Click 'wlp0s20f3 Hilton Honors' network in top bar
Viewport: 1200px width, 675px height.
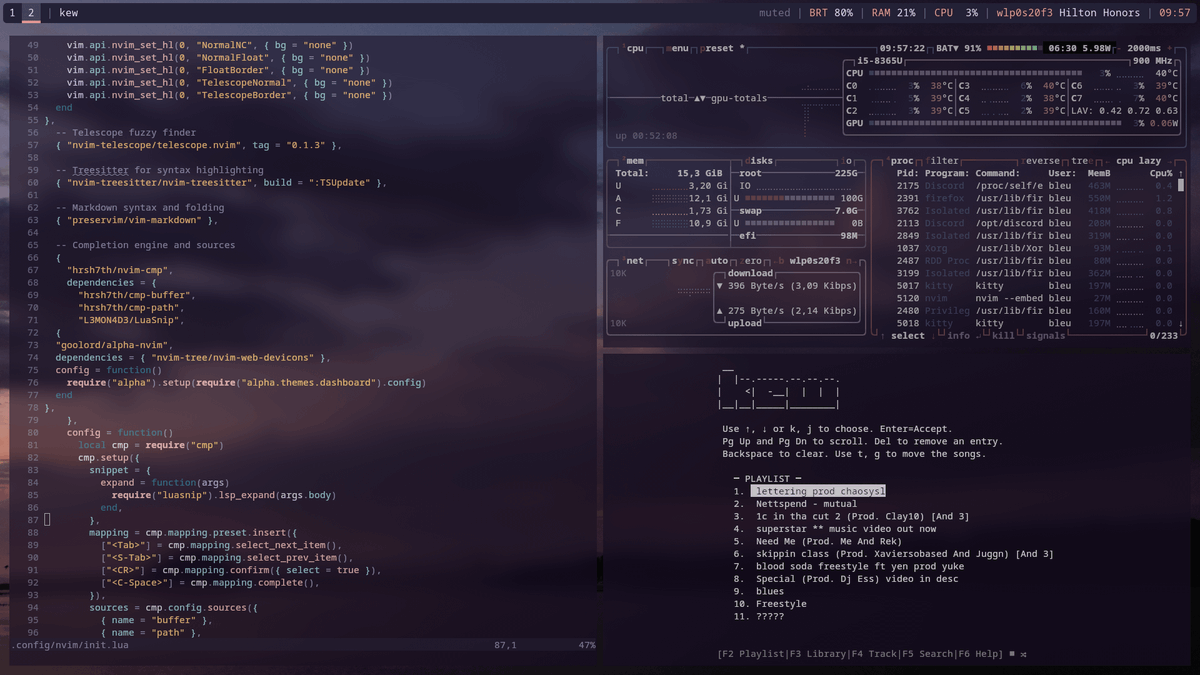(x=1068, y=13)
